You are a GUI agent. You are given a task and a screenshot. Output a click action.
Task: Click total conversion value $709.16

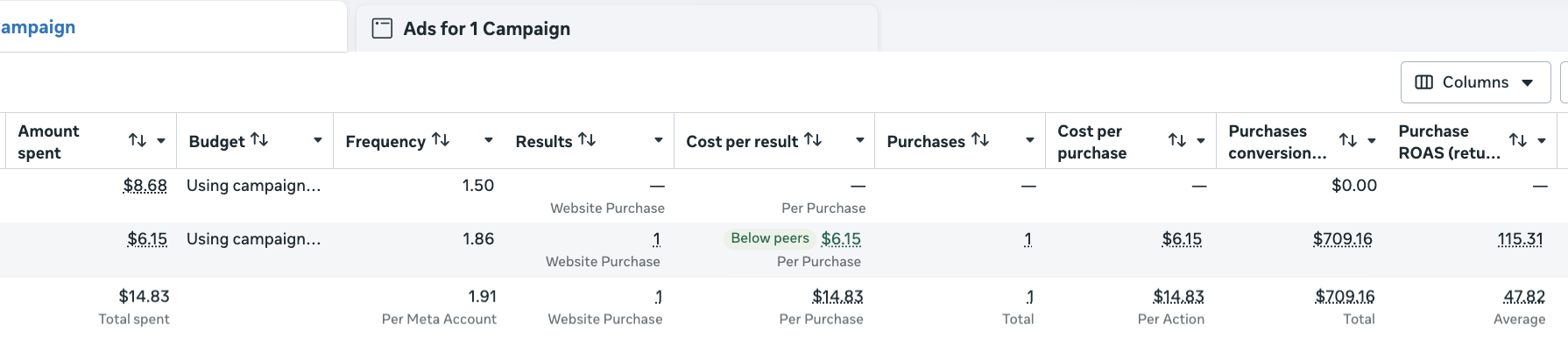(1345, 297)
